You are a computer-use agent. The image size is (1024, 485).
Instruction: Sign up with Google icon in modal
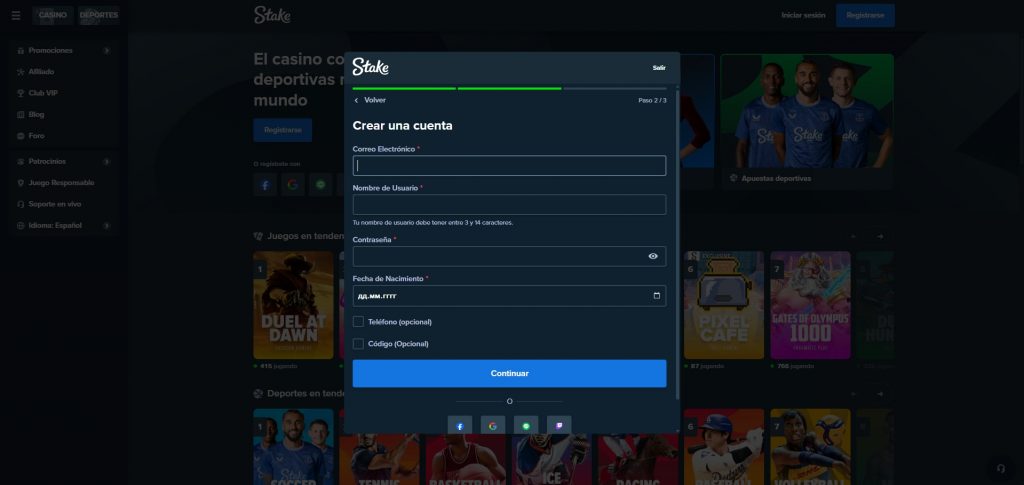492,425
